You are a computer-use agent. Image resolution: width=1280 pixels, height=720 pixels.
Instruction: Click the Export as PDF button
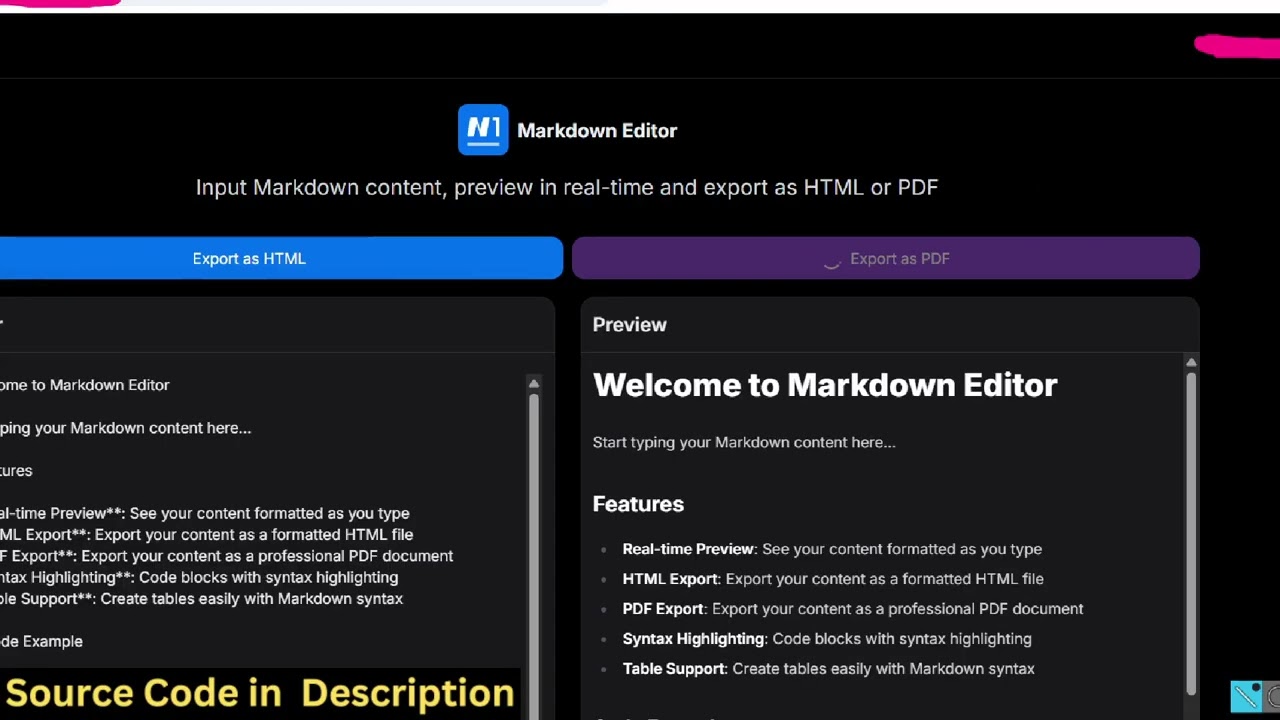(x=886, y=258)
